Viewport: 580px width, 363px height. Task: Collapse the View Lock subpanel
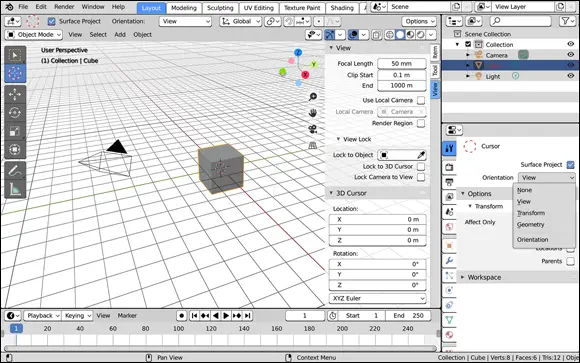[x=338, y=139]
